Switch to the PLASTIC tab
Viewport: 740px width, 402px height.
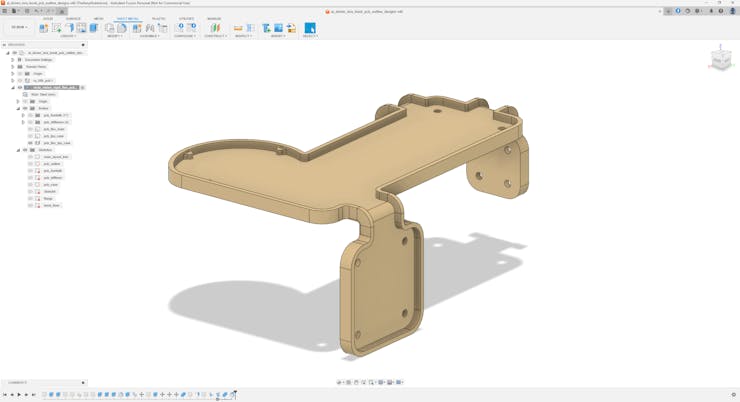(158, 18)
